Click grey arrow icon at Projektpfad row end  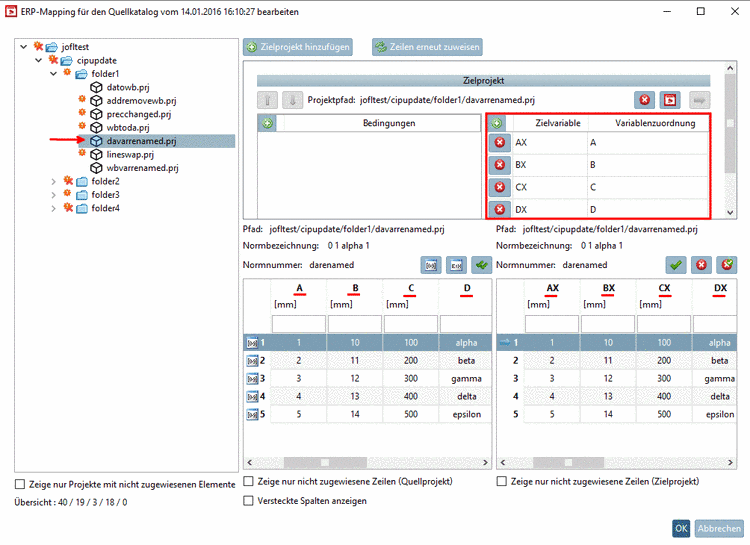click(699, 100)
